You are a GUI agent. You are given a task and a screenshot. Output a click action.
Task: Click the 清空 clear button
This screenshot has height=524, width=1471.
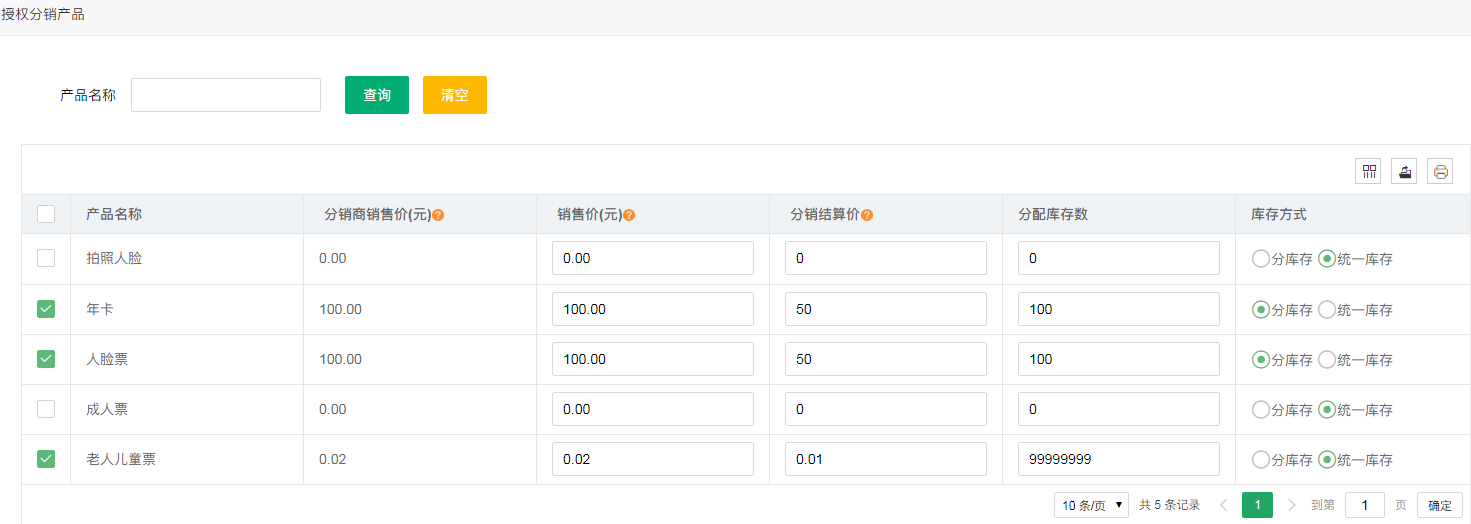pyautogui.click(x=455, y=95)
